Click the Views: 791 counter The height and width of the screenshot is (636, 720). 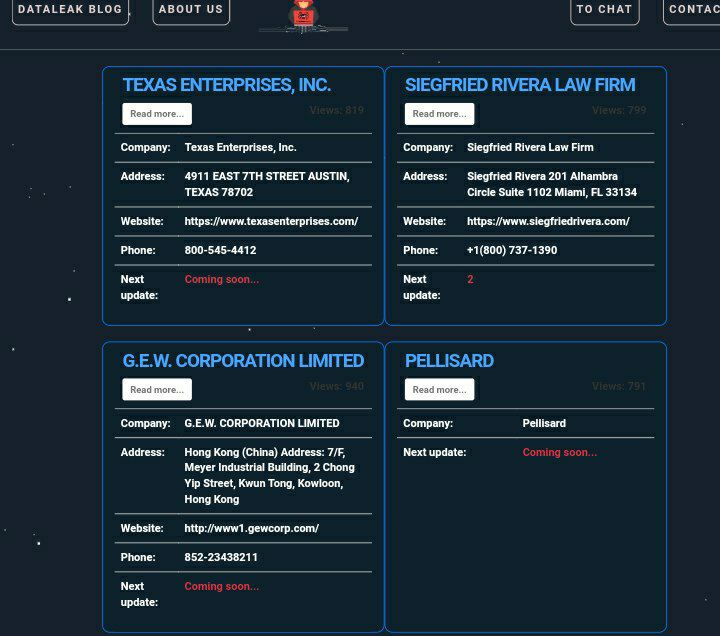(619, 386)
